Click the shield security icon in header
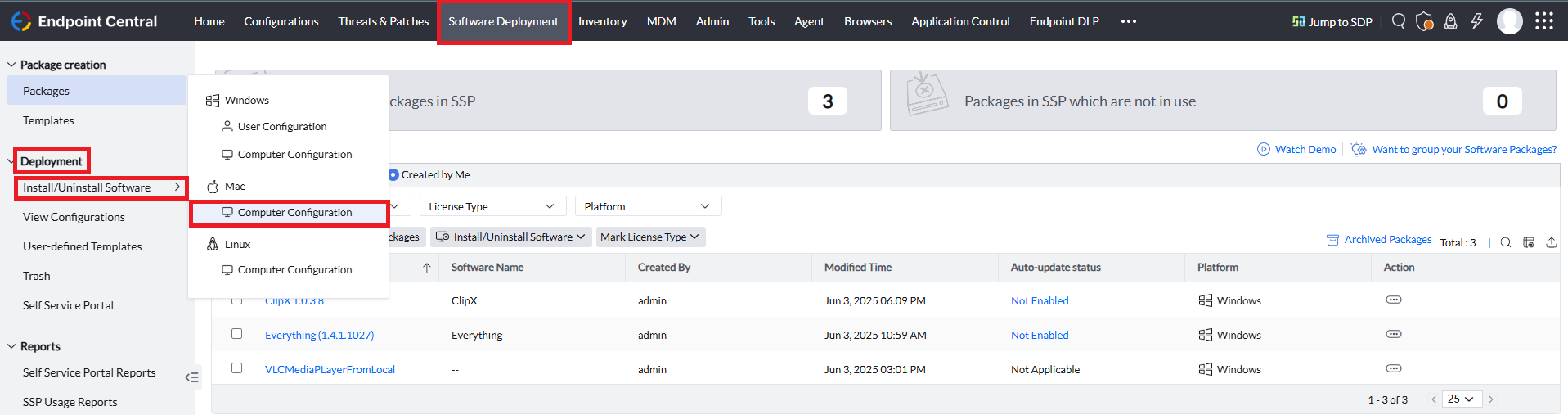The image size is (1568, 415). click(x=1424, y=21)
